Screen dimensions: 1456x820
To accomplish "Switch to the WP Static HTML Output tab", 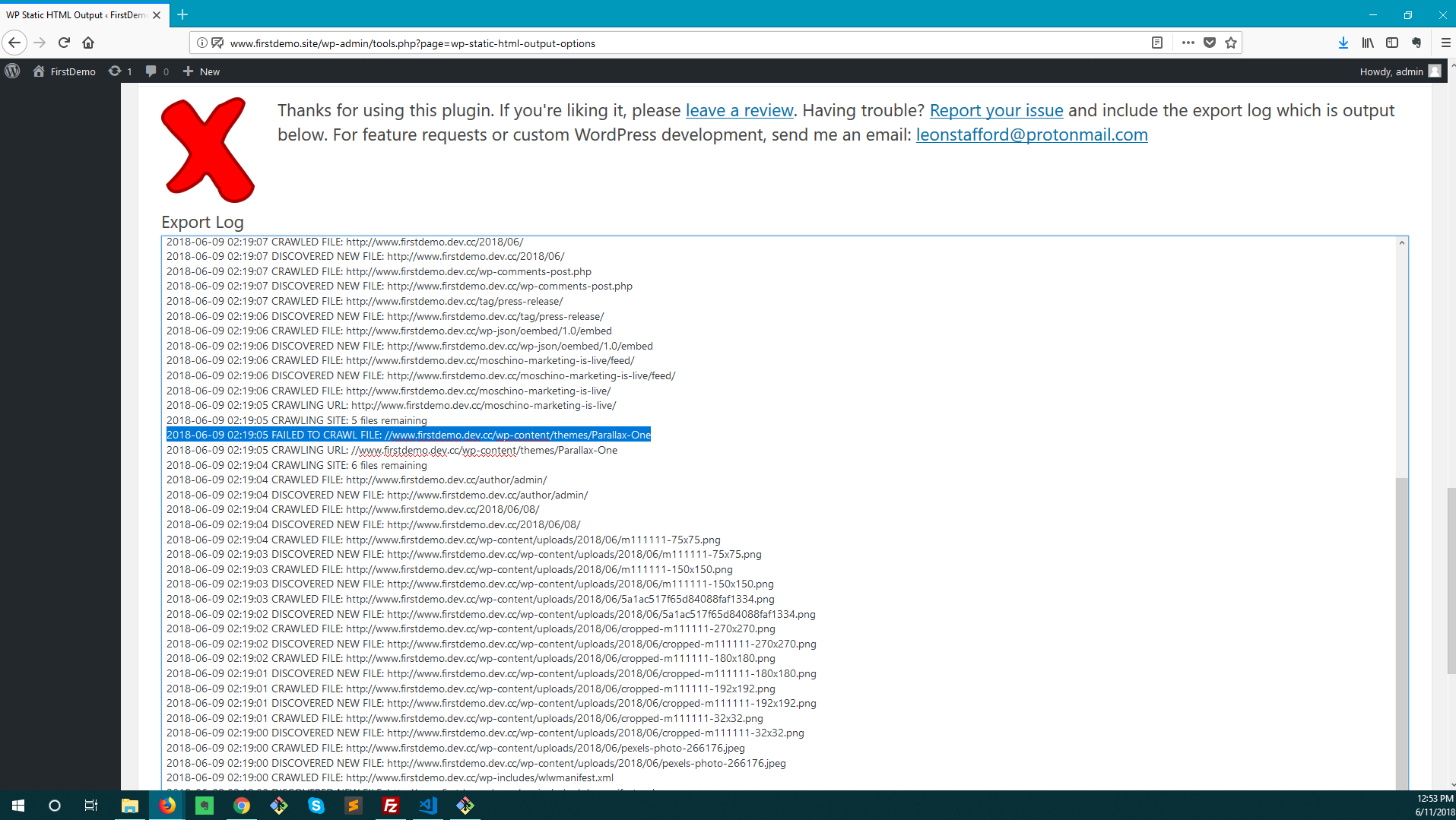I will pyautogui.click(x=76, y=14).
